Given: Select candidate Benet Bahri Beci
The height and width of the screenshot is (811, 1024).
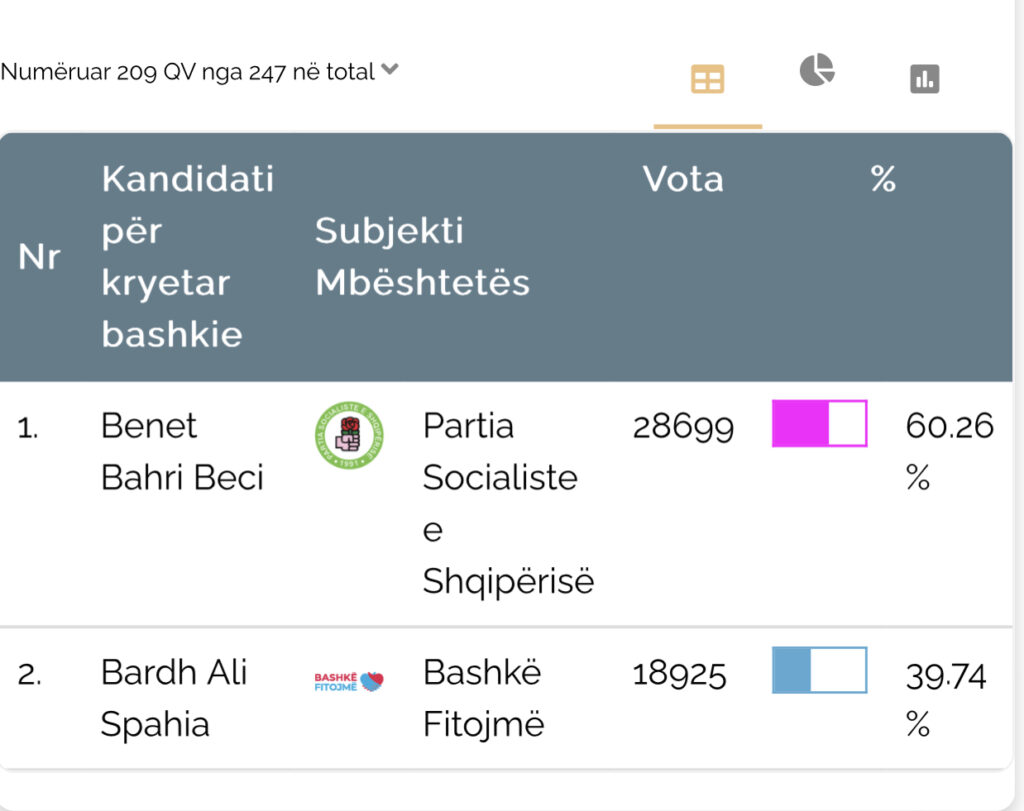Looking at the screenshot, I should [181, 451].
